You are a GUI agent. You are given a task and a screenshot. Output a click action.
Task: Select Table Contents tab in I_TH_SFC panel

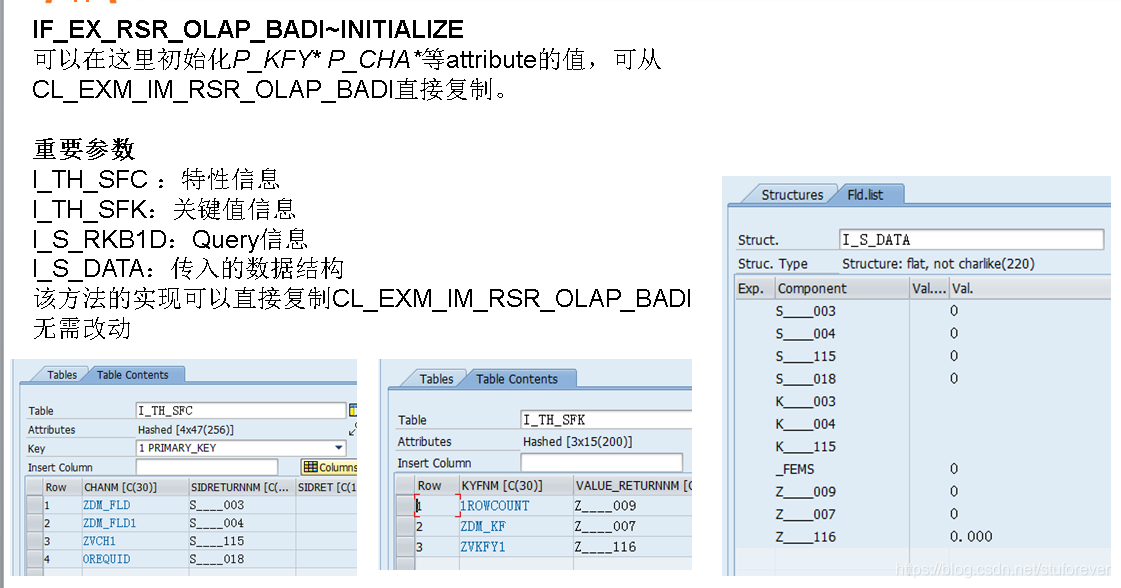click(133, 375)
